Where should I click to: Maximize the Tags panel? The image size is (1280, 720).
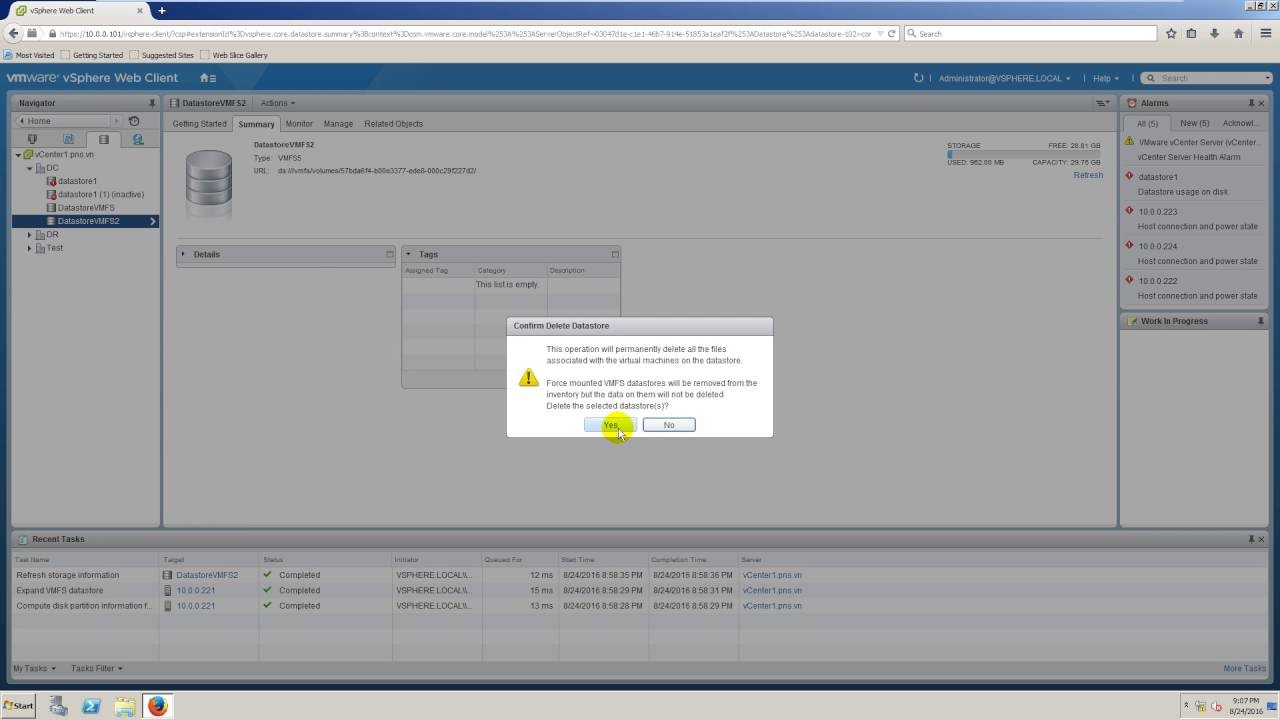pos(615,254)
